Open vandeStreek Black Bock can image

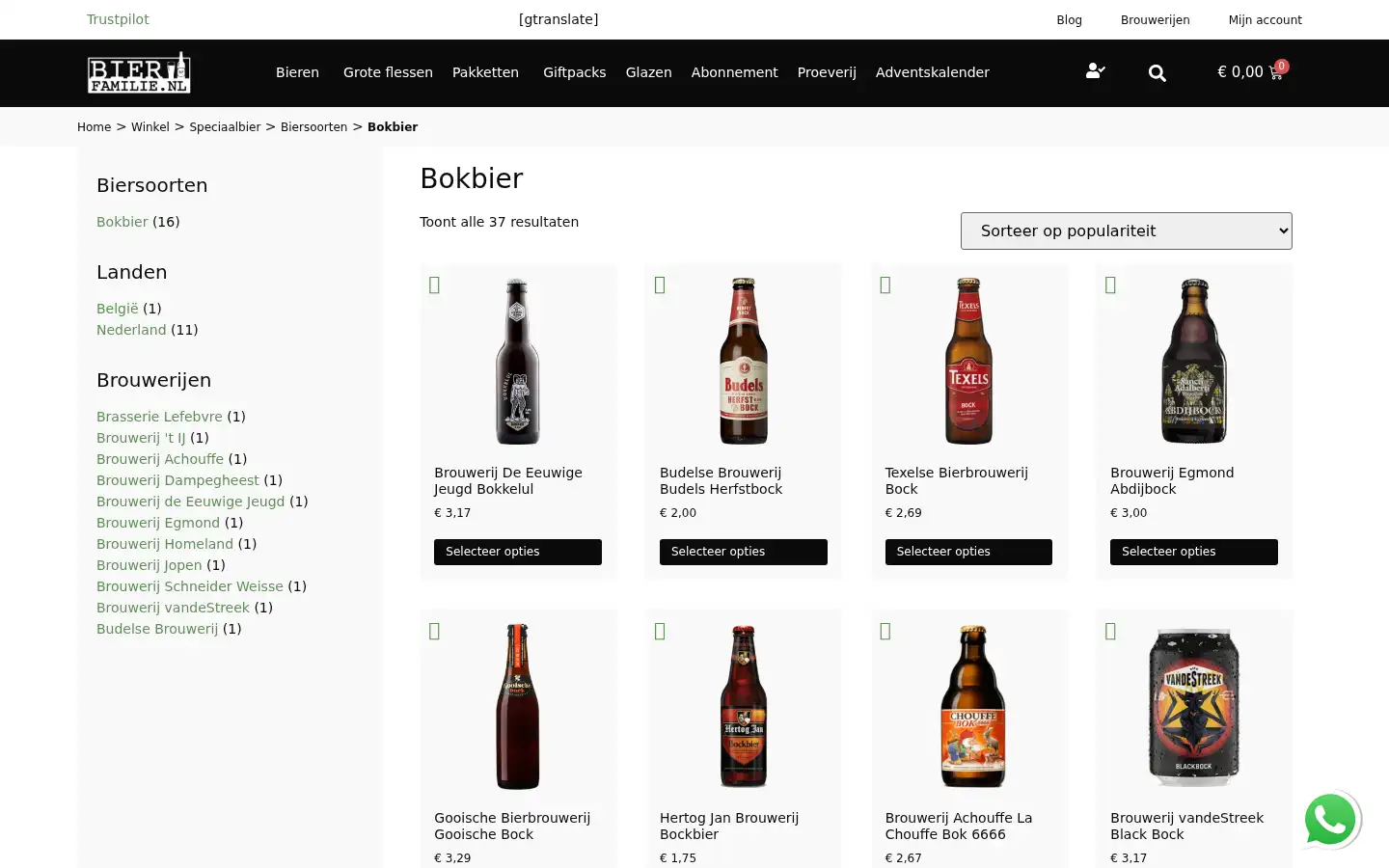[1194, 707]
